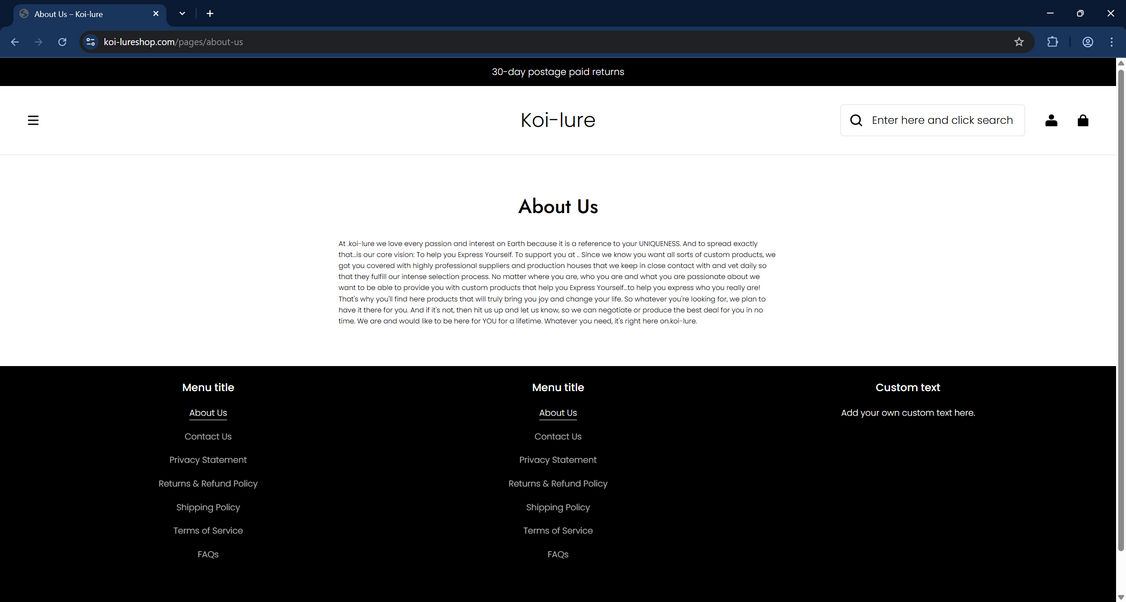This screenshot has width=1126, height=602.
Task: Close the About Us – Koi-lure tab
Action: pos(156,14)
